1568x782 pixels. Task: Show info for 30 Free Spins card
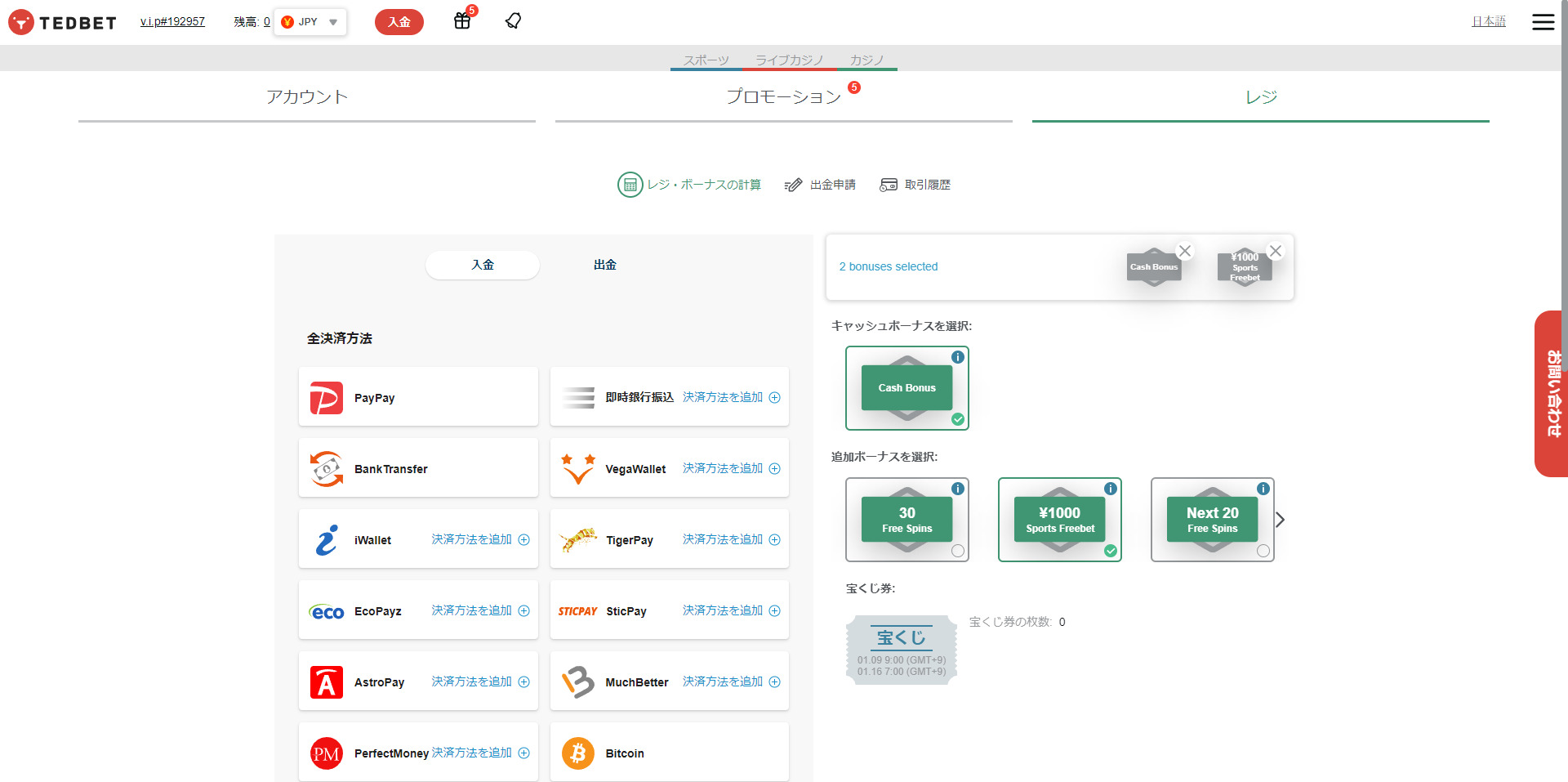(958, 489)
